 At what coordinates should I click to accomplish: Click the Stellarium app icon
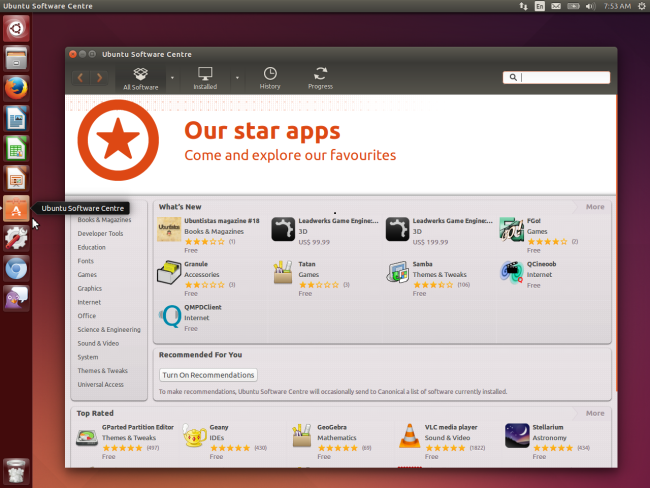(x=517, y=436)
